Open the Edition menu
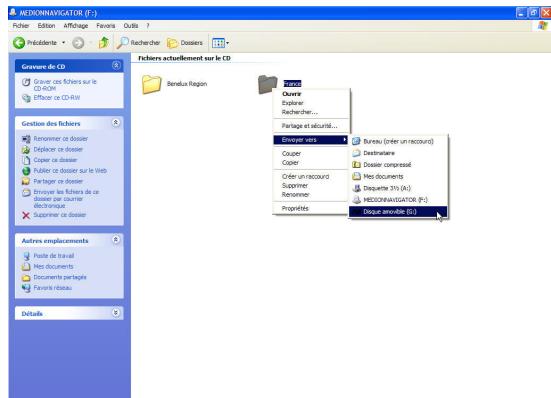 pyautogui.click(x=46, y=26)
